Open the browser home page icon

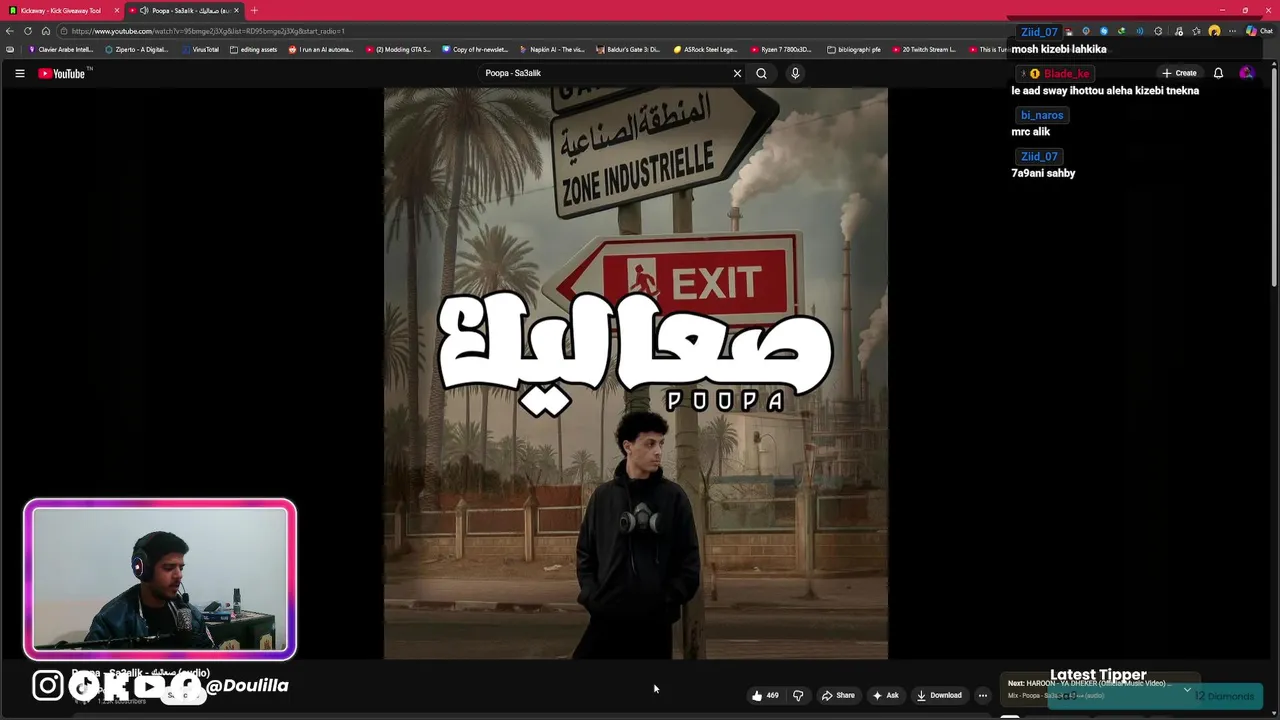click(x=46, y=31)
